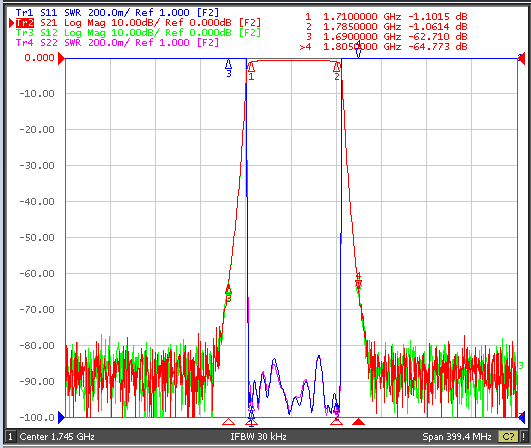Click the hollow marker 2 triangle on the bottom axis
The height and width of the screenshot is (448, 531).
click(337, 422)
